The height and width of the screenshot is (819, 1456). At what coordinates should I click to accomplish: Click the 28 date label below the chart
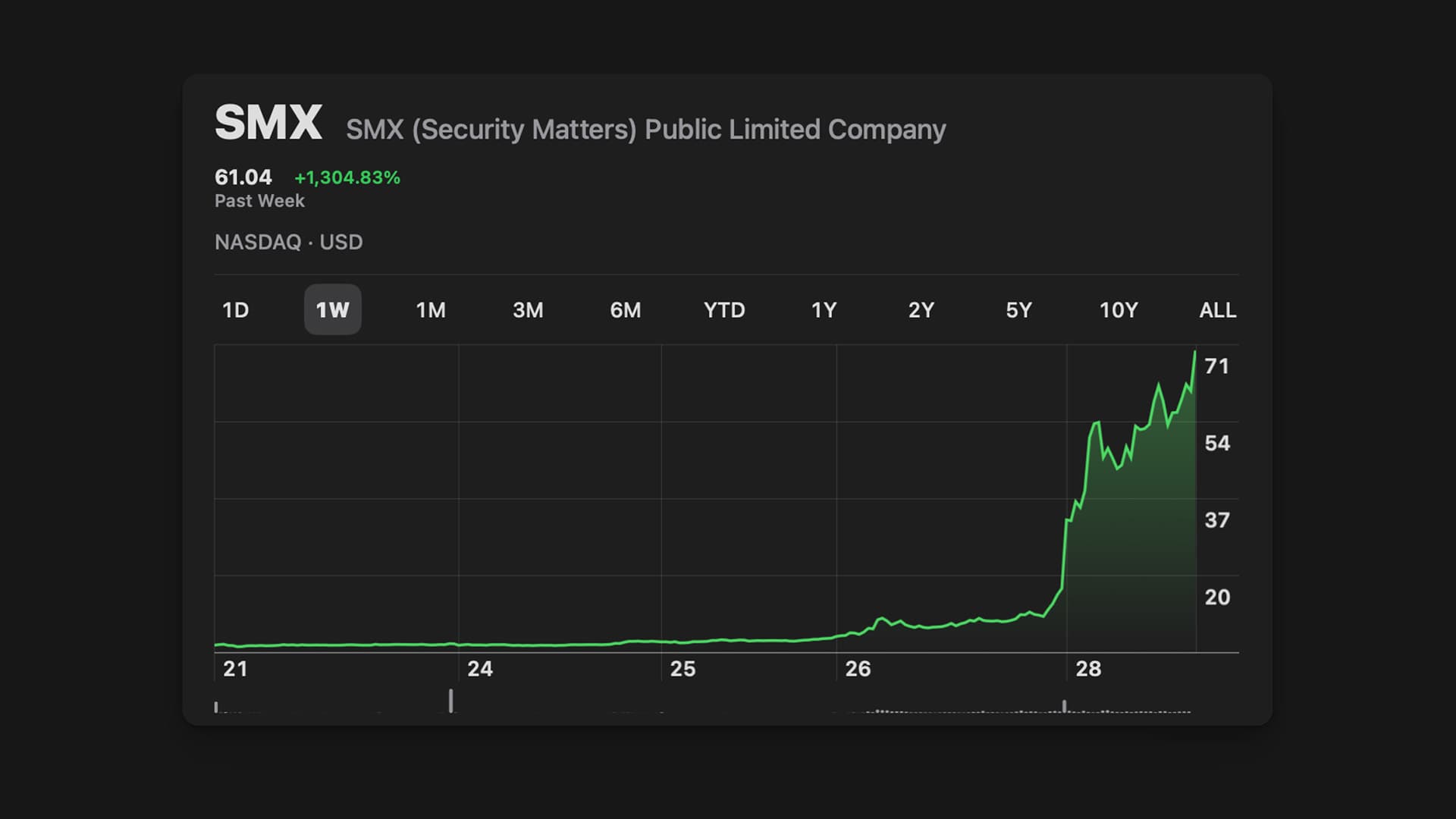1089,669
